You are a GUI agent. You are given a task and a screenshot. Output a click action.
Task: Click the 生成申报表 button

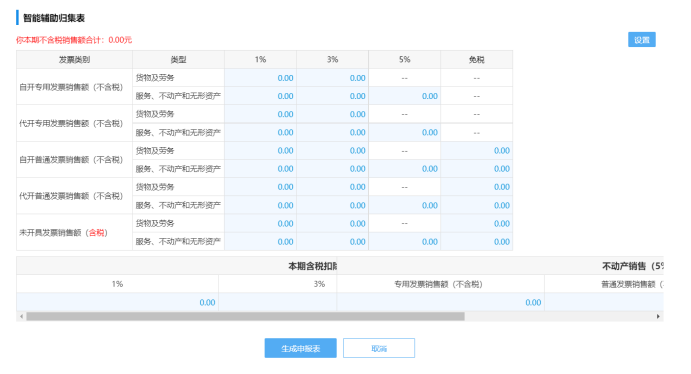[301, 348]
